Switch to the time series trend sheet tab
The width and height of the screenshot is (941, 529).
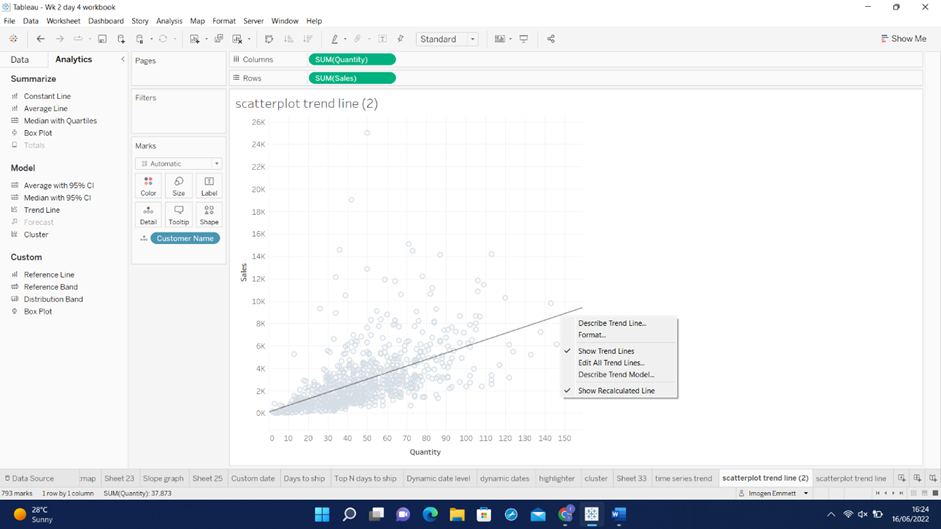[x=683, y=478]
